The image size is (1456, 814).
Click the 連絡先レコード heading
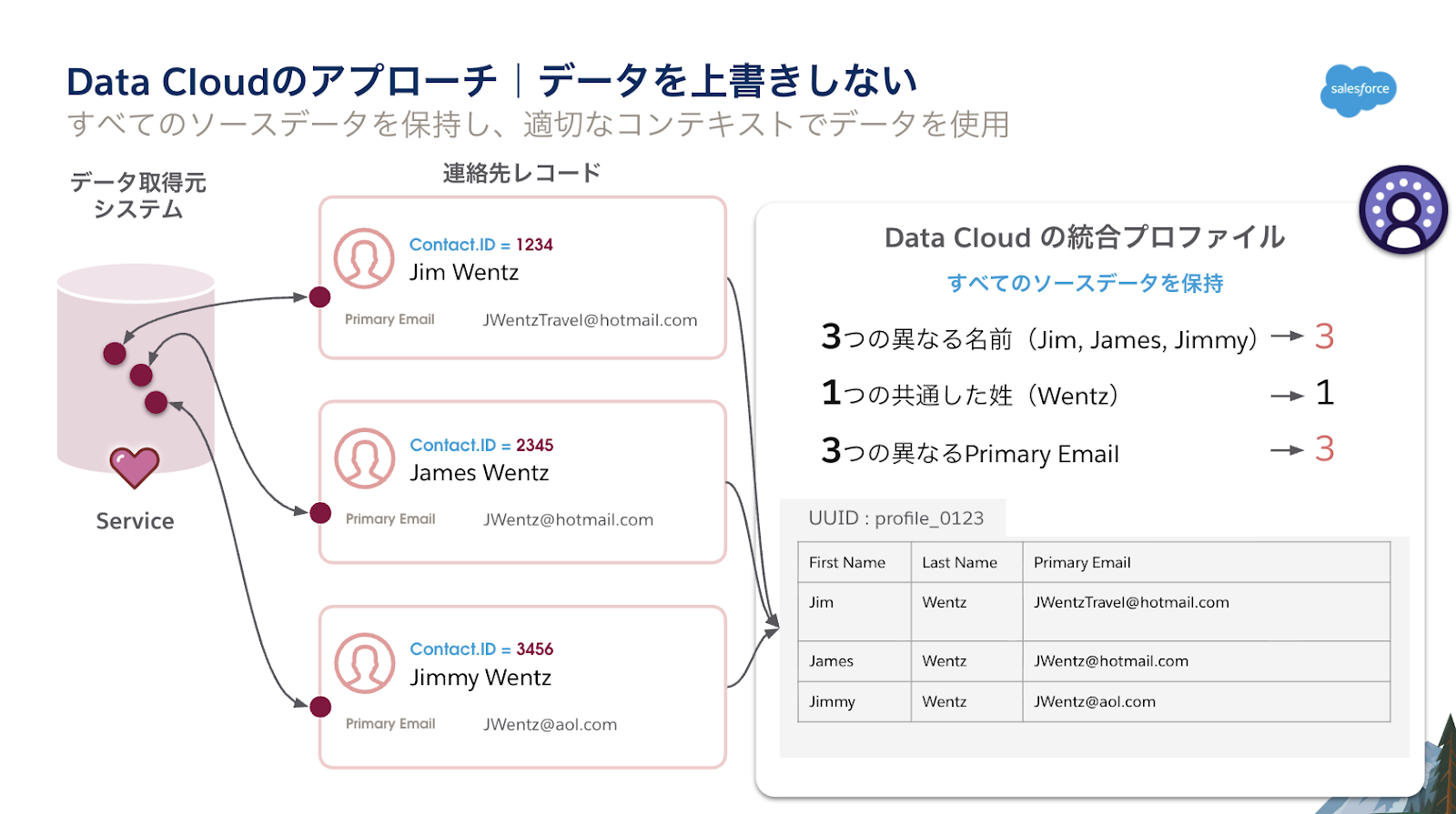click(x=521, y=173)
